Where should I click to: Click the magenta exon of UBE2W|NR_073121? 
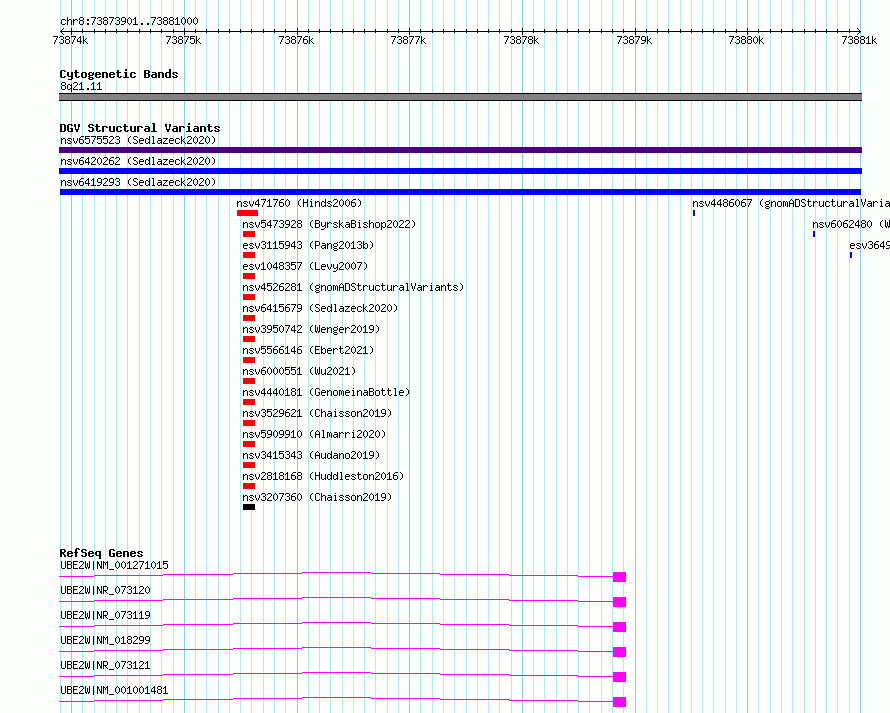(619, 677)
